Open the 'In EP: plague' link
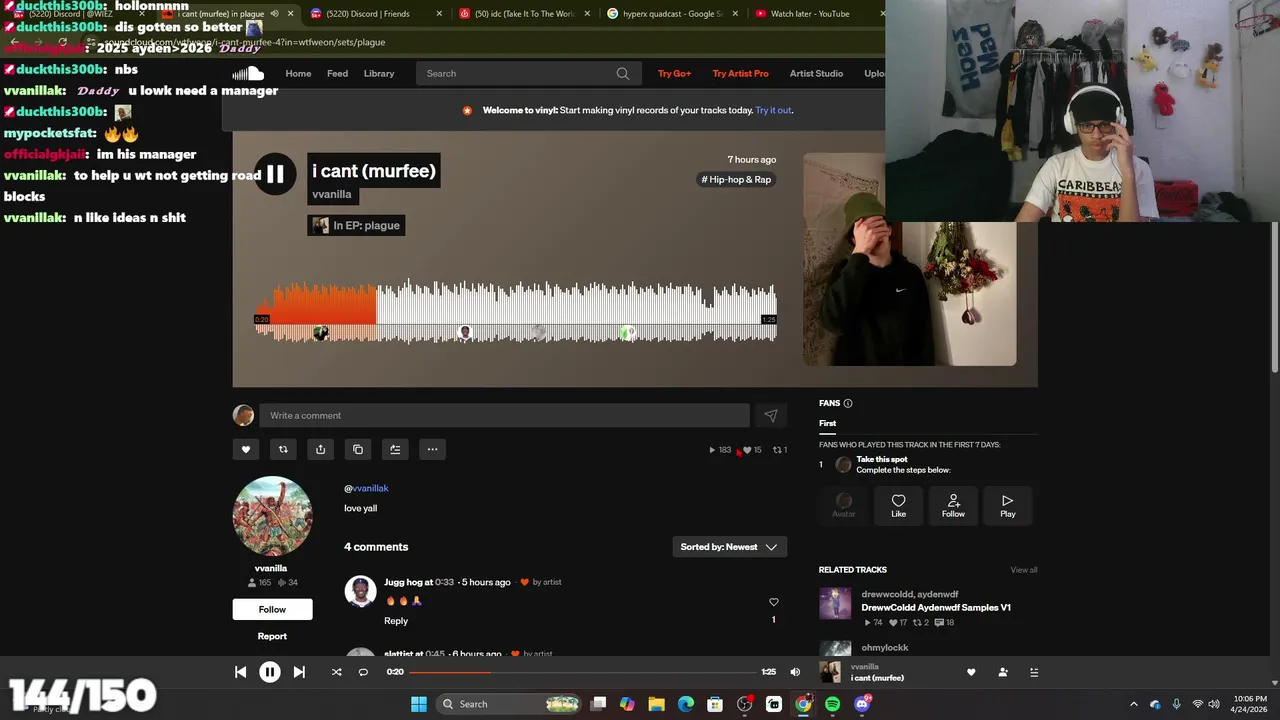 pyautogui.click(x=356, y=225)
